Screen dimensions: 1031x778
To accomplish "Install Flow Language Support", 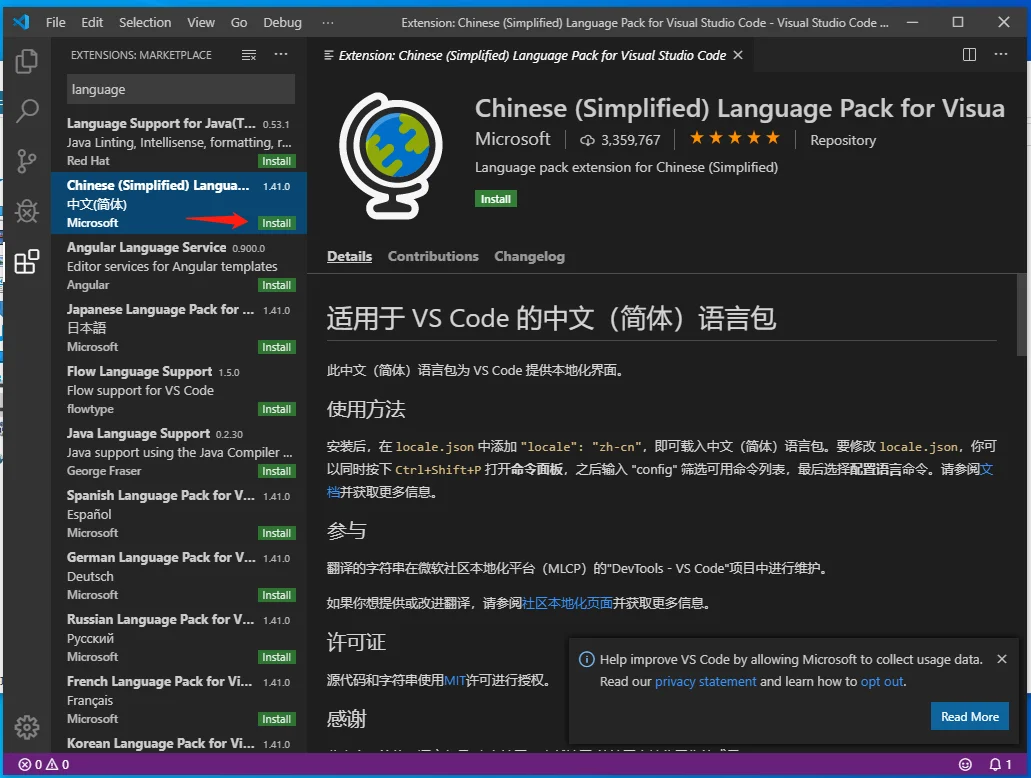I will pos(277,409).
